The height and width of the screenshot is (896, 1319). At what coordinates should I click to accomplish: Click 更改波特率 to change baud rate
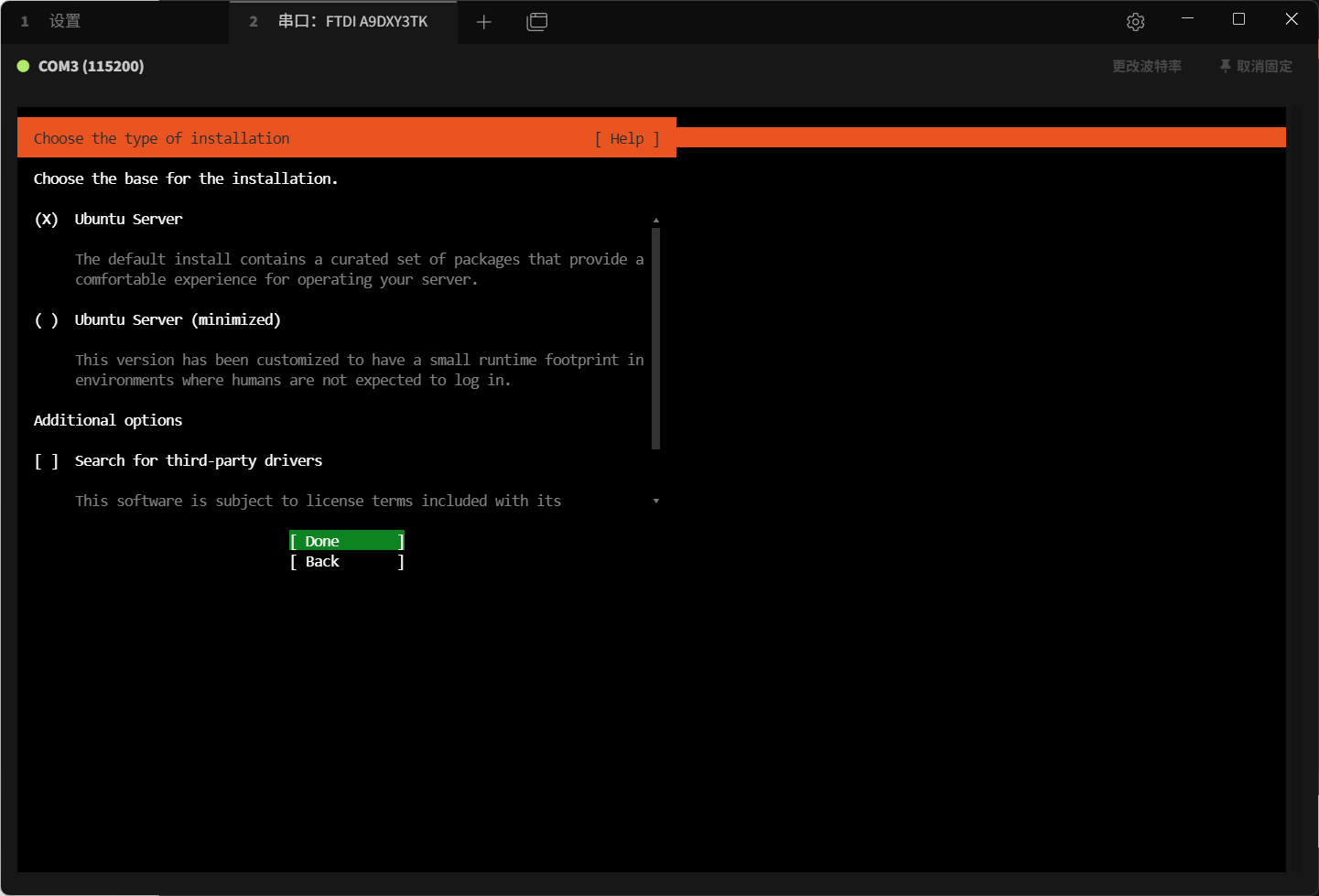click(x=1146, y=66)
